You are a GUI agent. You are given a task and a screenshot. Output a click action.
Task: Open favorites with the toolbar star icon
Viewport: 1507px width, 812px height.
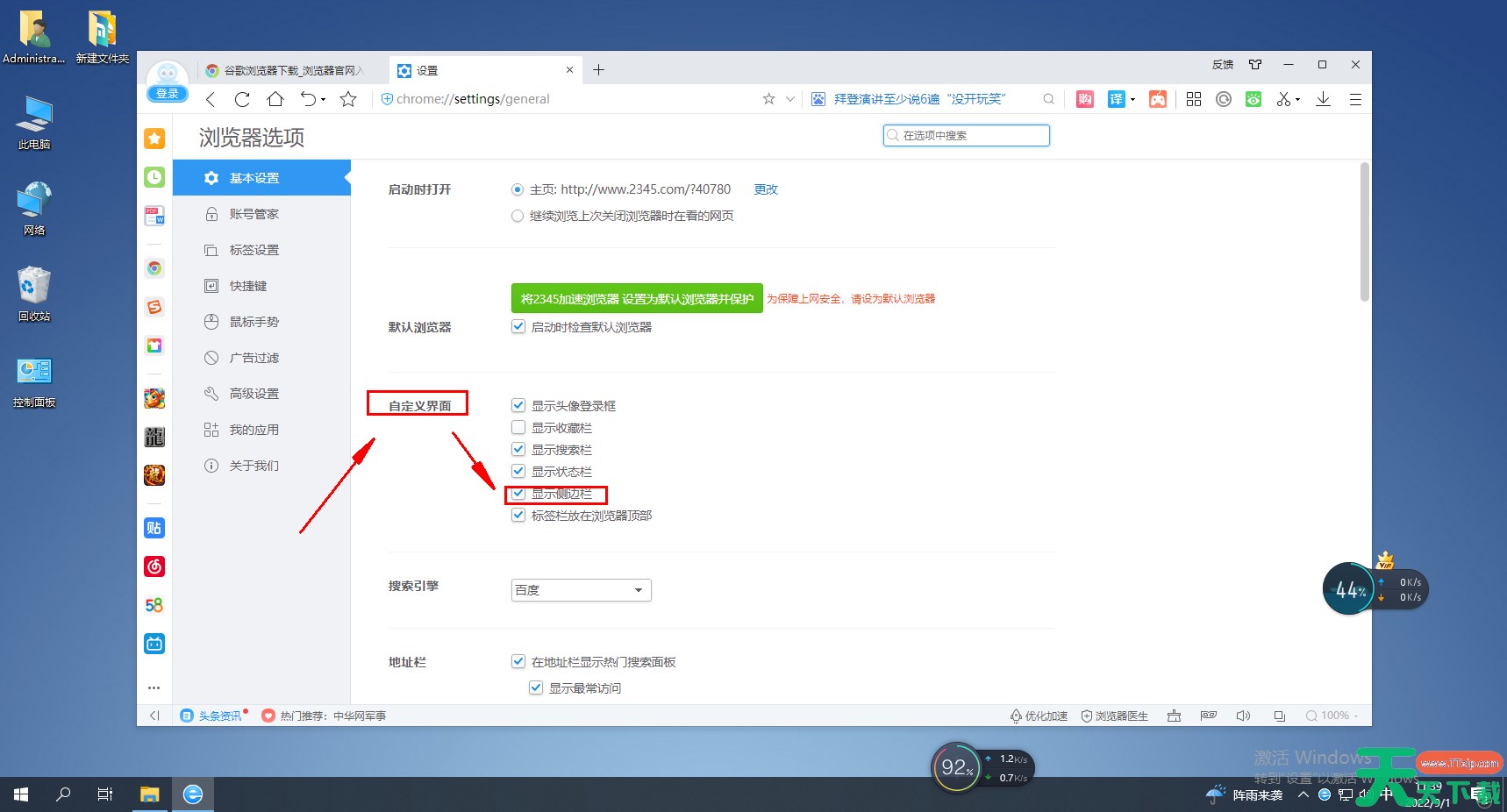pyautogui.click(x=348, y=99)
